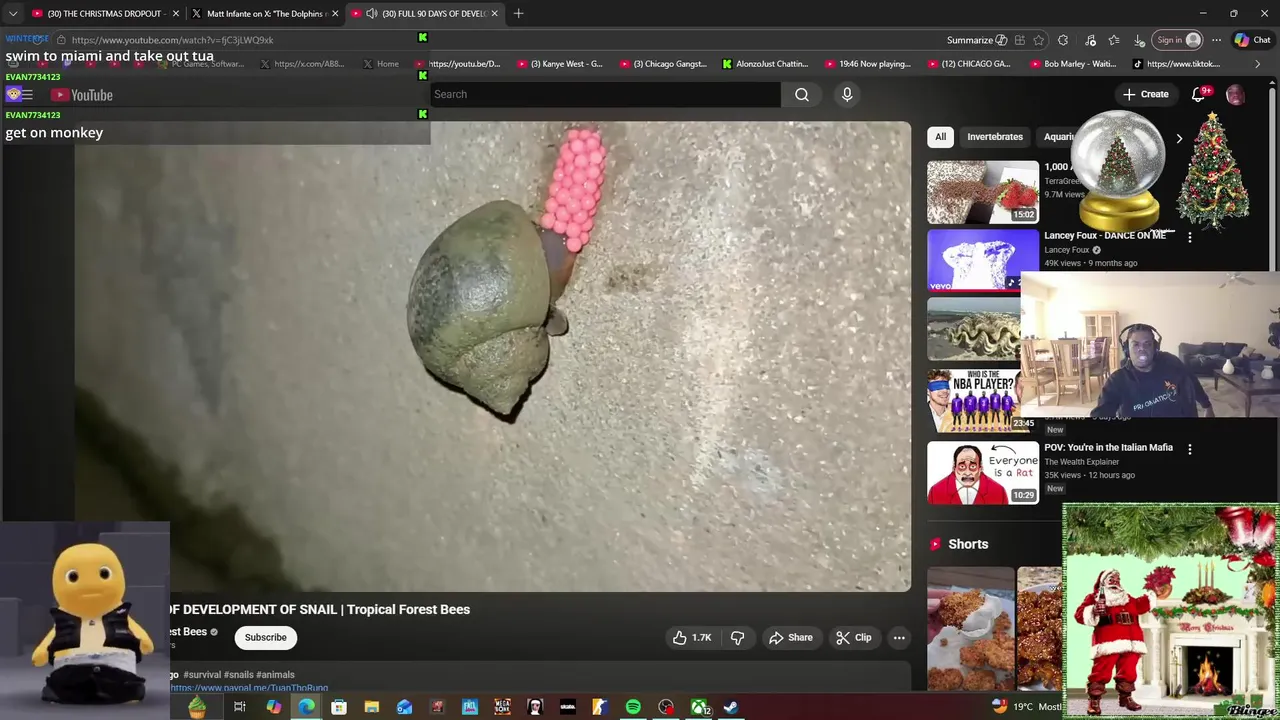Click browser Sign in button

[x=1176, y=40]
